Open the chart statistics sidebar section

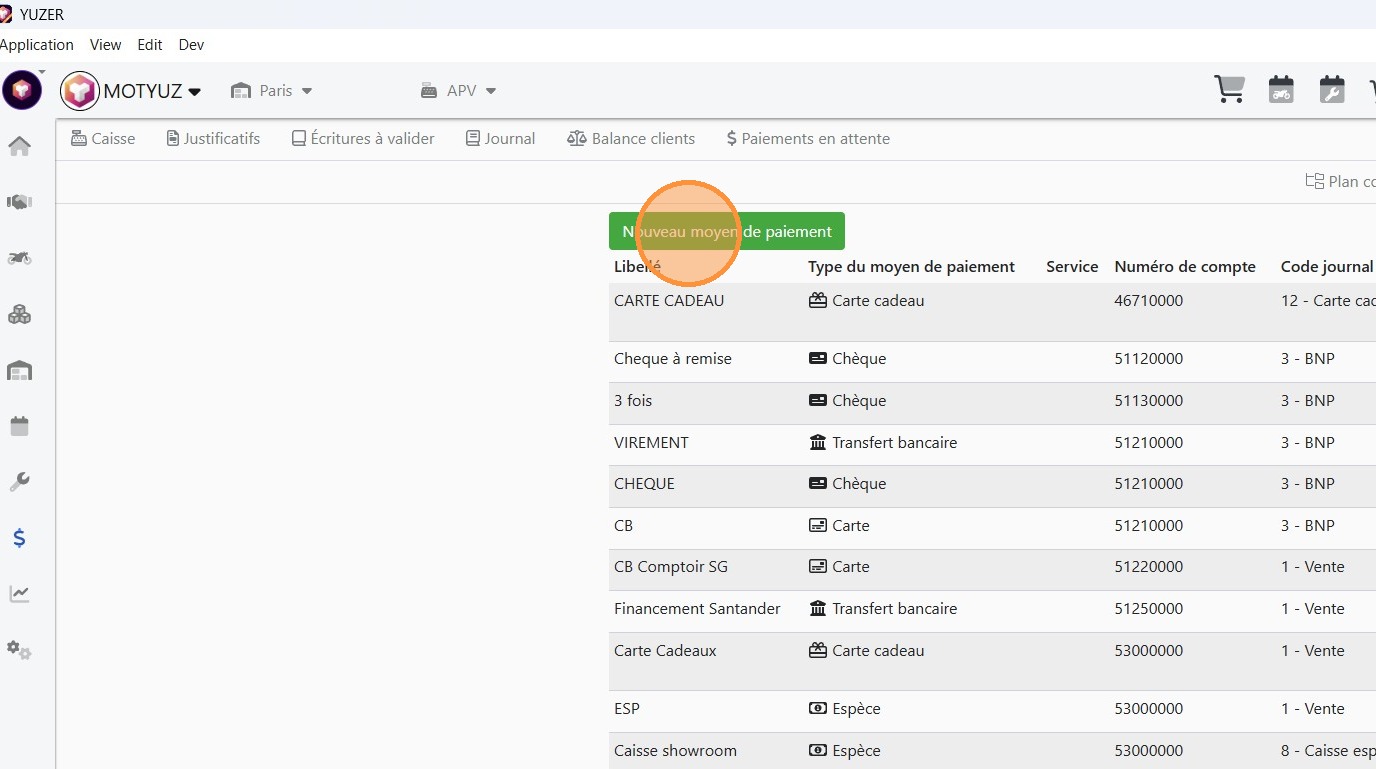point(20,594)
